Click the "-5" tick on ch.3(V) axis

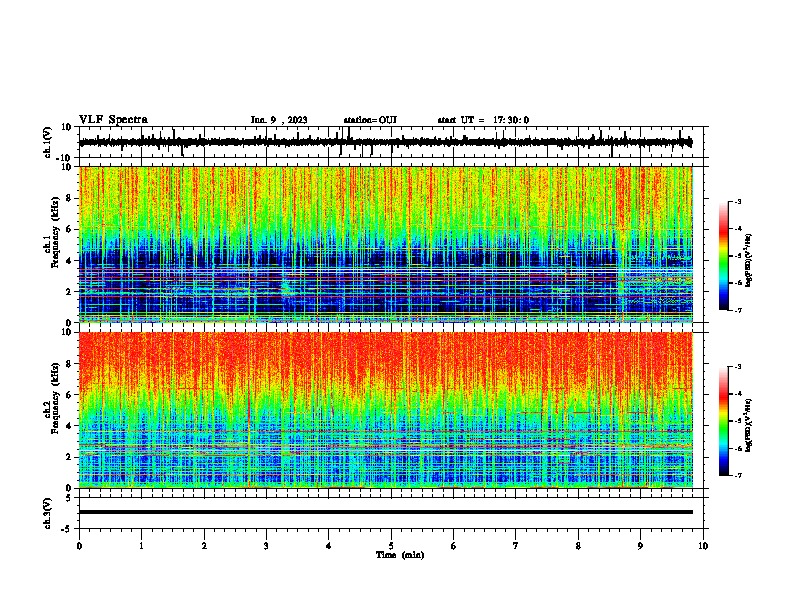point(68,529)
